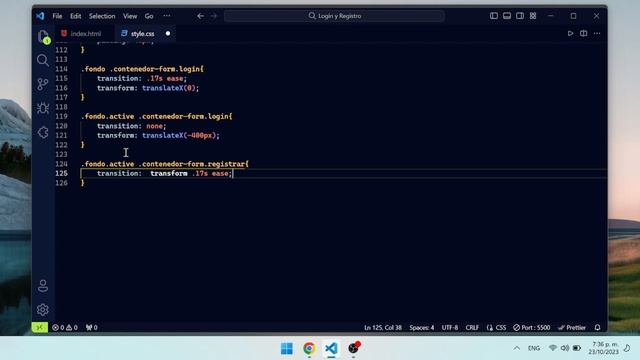
Task: Click the VS Code logo icon
Action: (x=40, y=16)
